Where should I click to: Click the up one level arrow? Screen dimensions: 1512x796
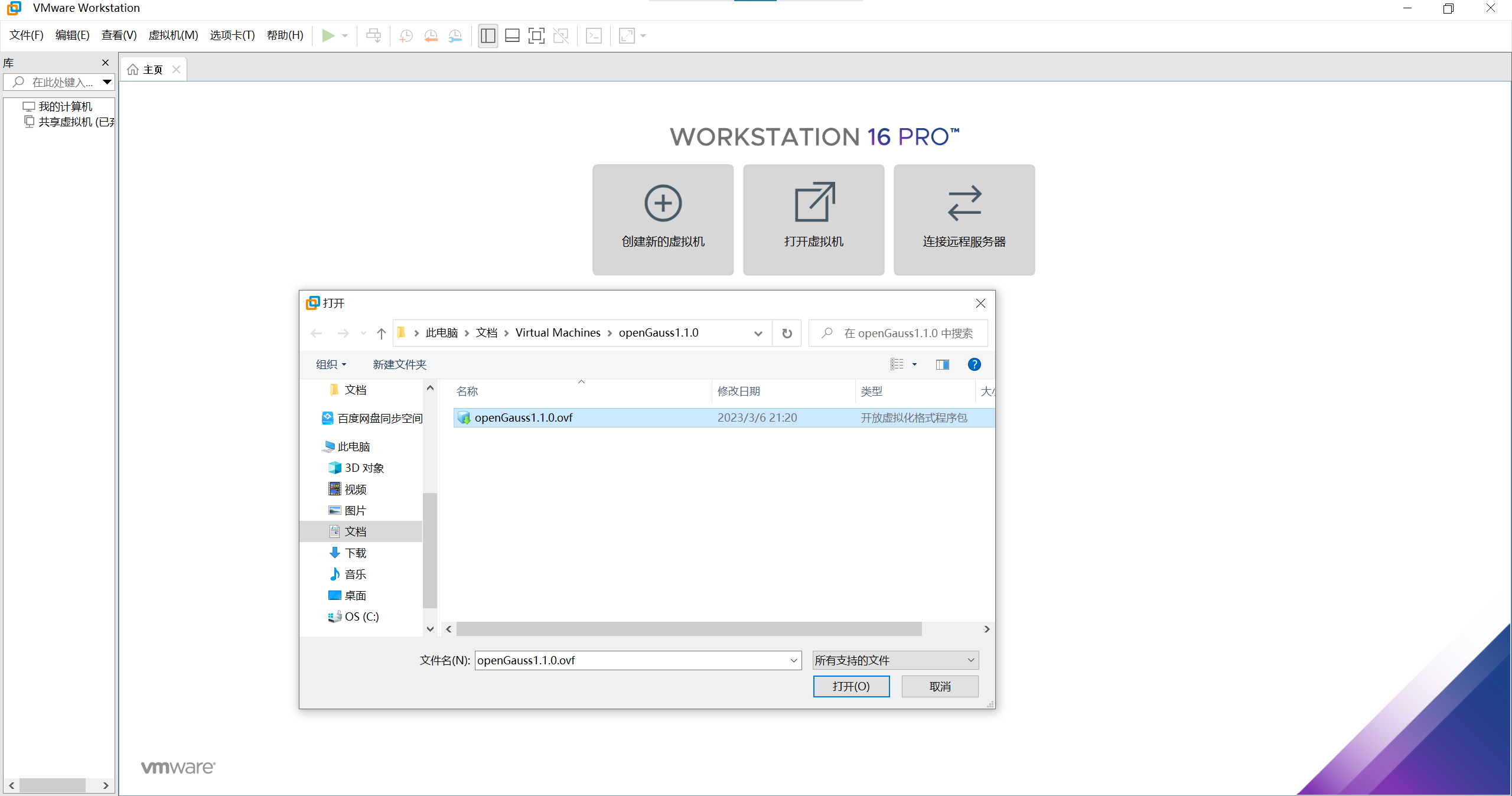click(x=382, y=334)
